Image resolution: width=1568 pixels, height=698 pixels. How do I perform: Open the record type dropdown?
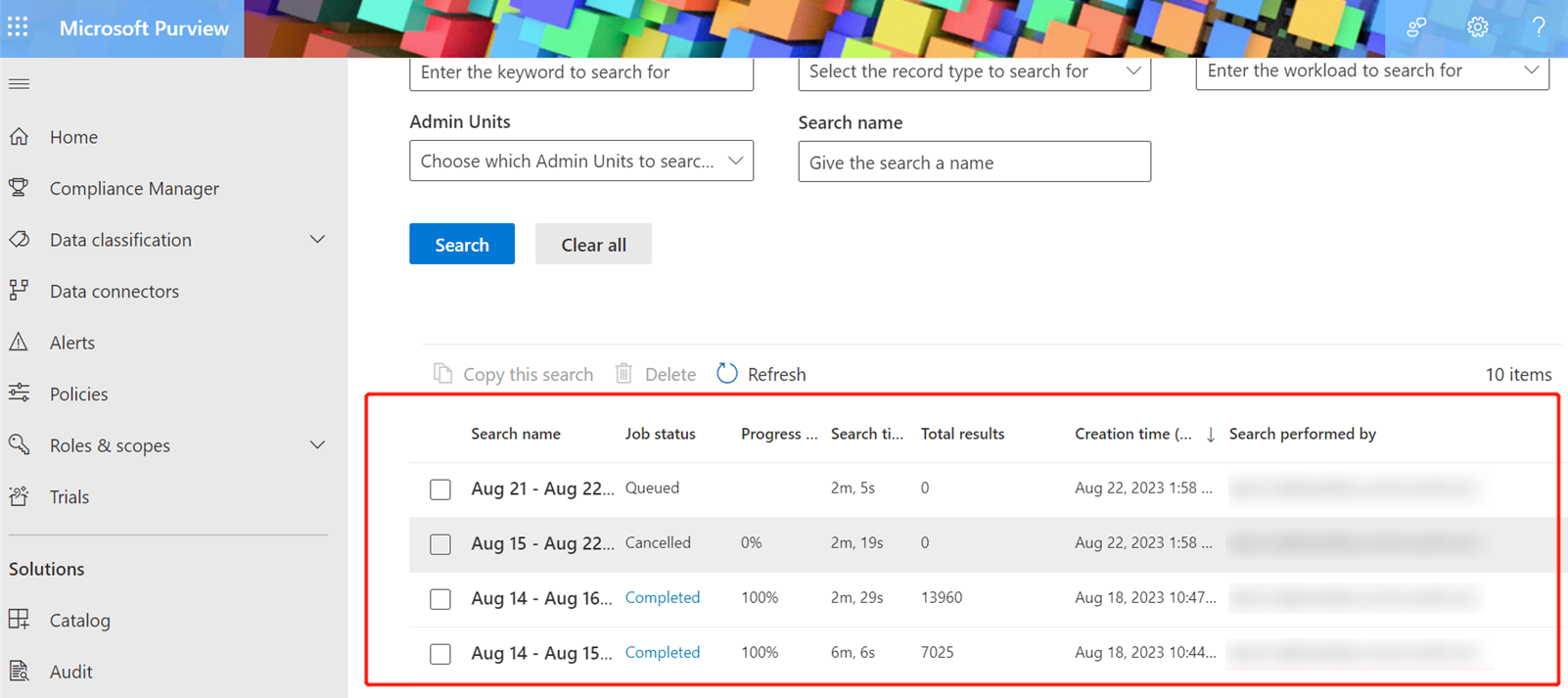[x=974, y=71]
